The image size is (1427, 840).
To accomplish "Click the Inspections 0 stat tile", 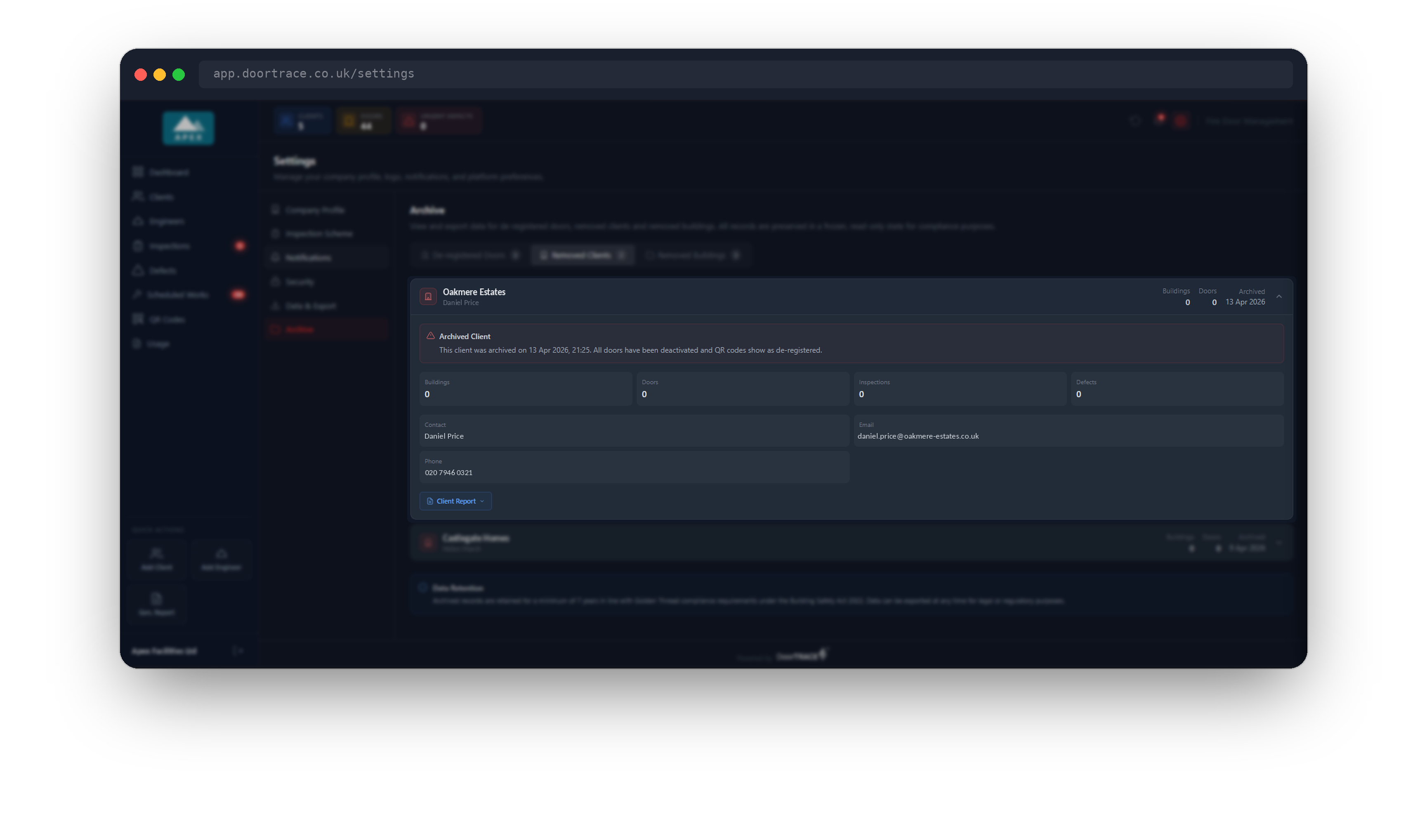I will [x=960, y=389].
